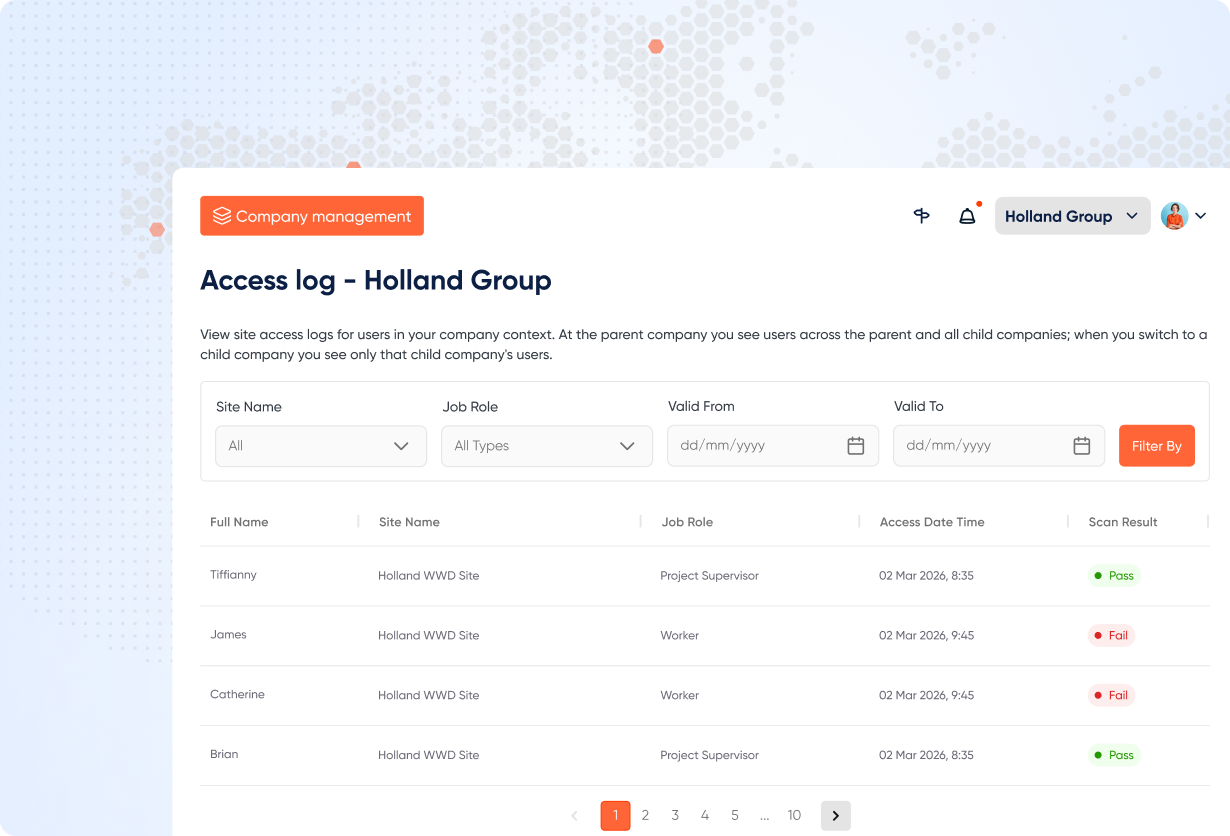
Task: Click Worker role in James's row
Action: coord(679,636)
